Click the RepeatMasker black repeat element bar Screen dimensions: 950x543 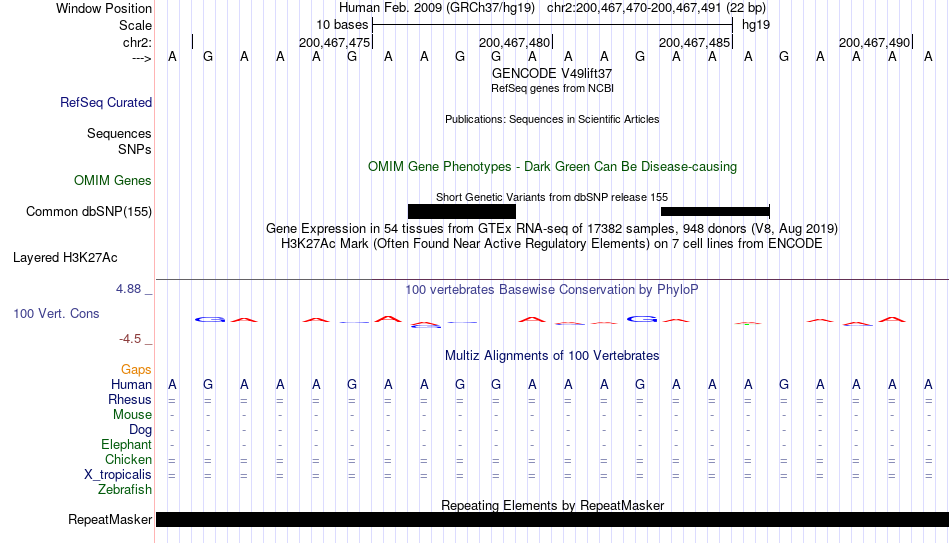point(553,519)
